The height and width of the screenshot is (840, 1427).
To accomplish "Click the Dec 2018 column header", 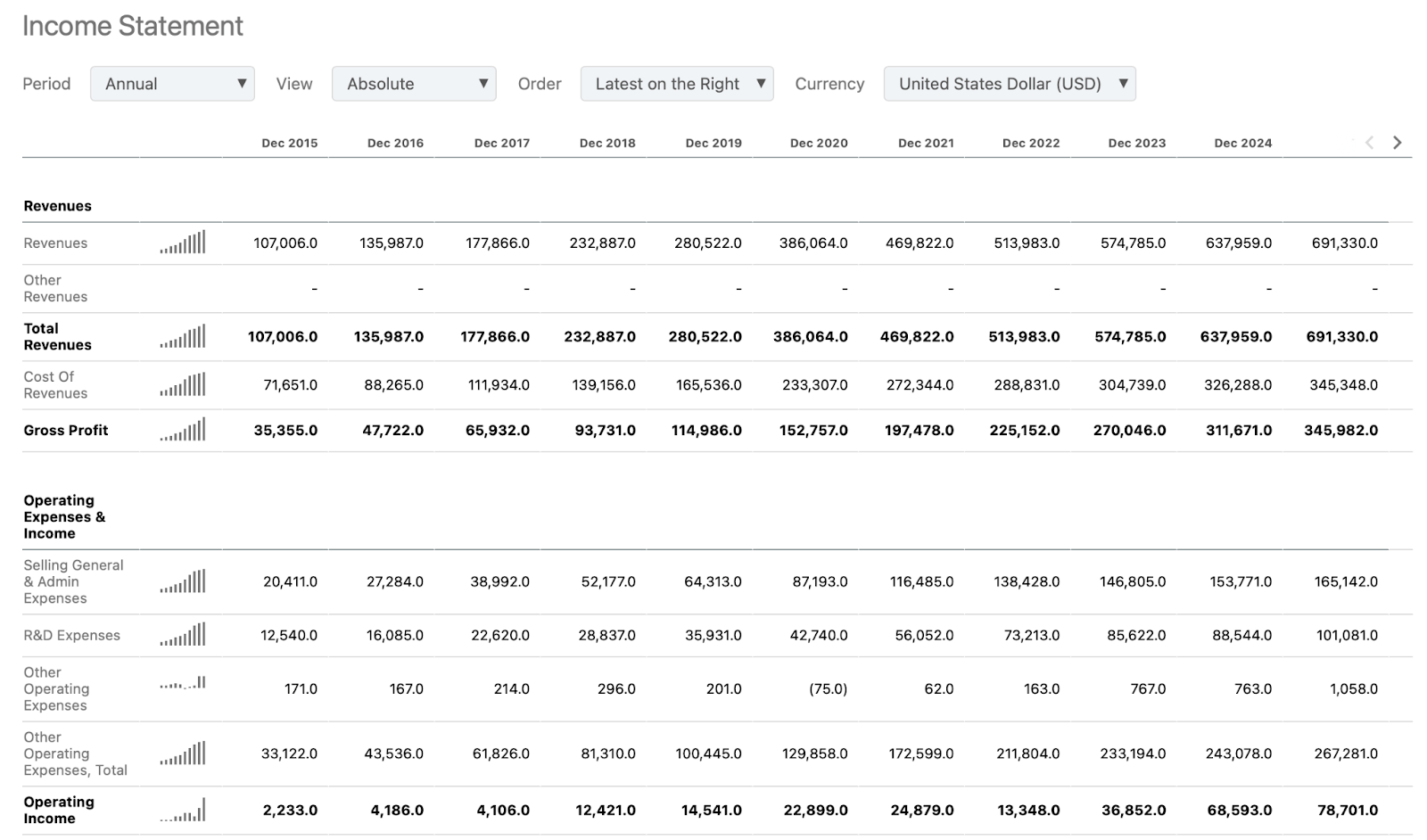I will click(607, 143).
